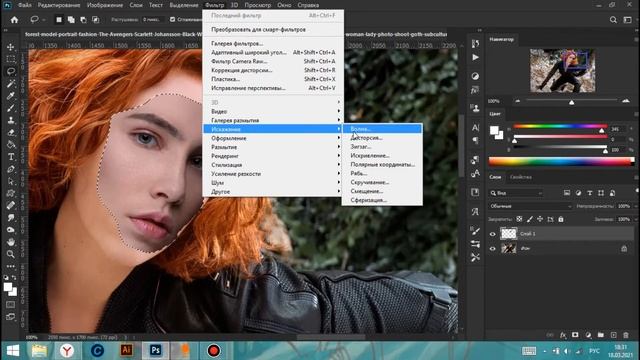Expand the Размытие submenu
This screenshot has height=360, width=640.
tap(273, 147)
